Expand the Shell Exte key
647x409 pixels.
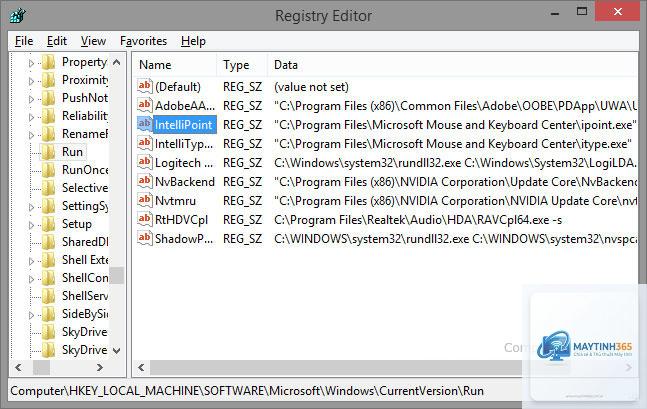pos(31,261)
